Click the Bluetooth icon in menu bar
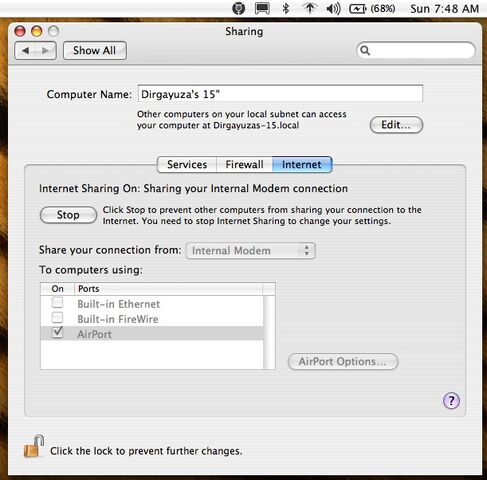This screenshot has height=480, width=487. coord(285,8)
